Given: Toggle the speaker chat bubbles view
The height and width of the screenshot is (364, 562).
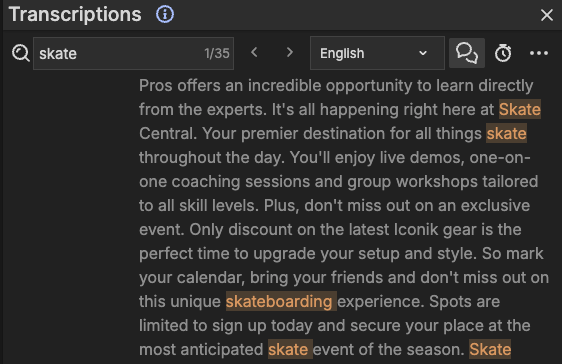Looking at the screenshot, I should click(x=467, y=53).
